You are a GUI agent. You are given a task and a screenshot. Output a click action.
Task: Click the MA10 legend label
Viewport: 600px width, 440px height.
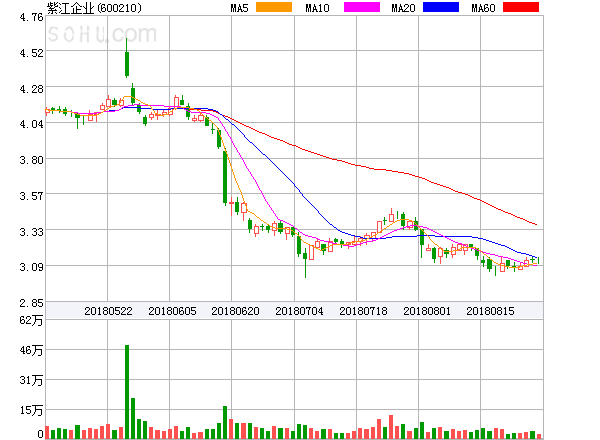pyautogui.click(x=317, y=8)
